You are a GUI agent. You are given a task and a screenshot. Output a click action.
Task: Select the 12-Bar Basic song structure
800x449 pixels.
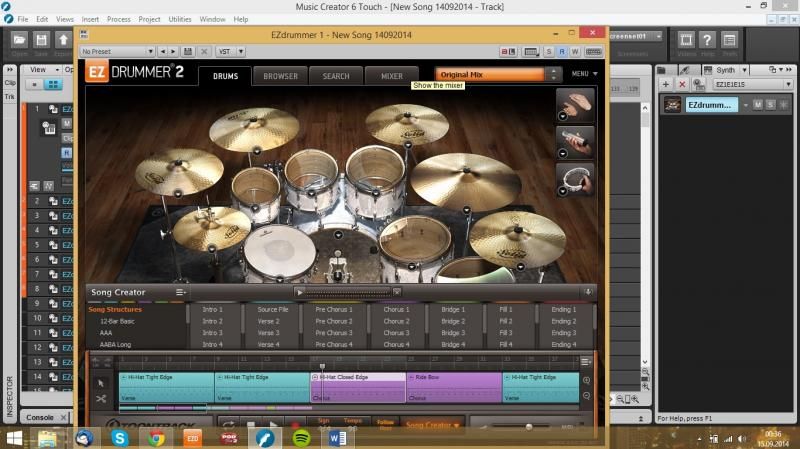tap(117, 321)
